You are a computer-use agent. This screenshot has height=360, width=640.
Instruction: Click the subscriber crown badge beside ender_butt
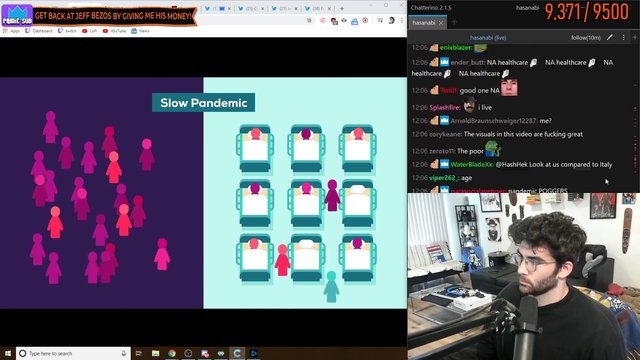444,62
